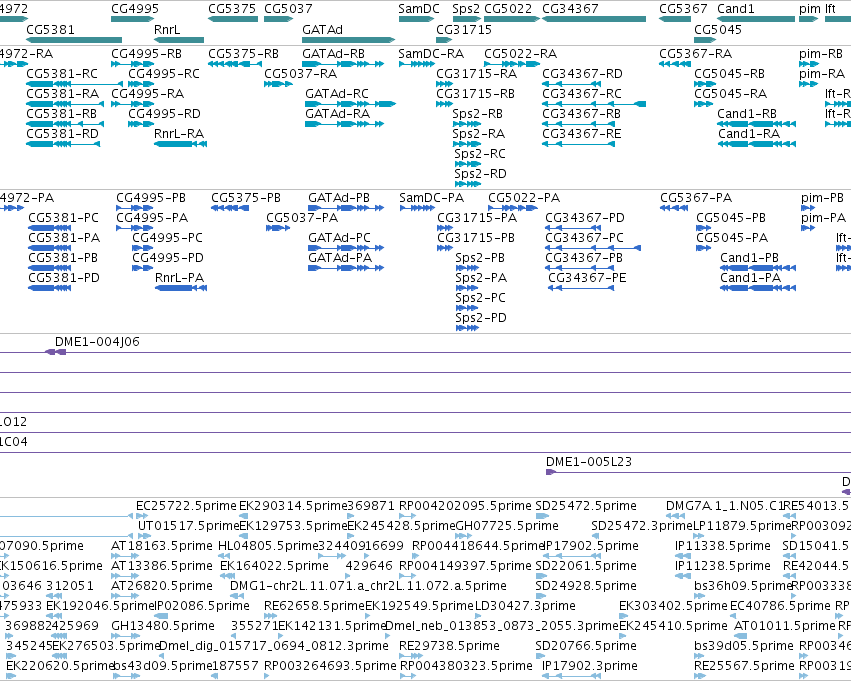This screenshot has width=851, height=681.
Task: Open the RnrL-PA protein label
Action: (x=180, y=278)
